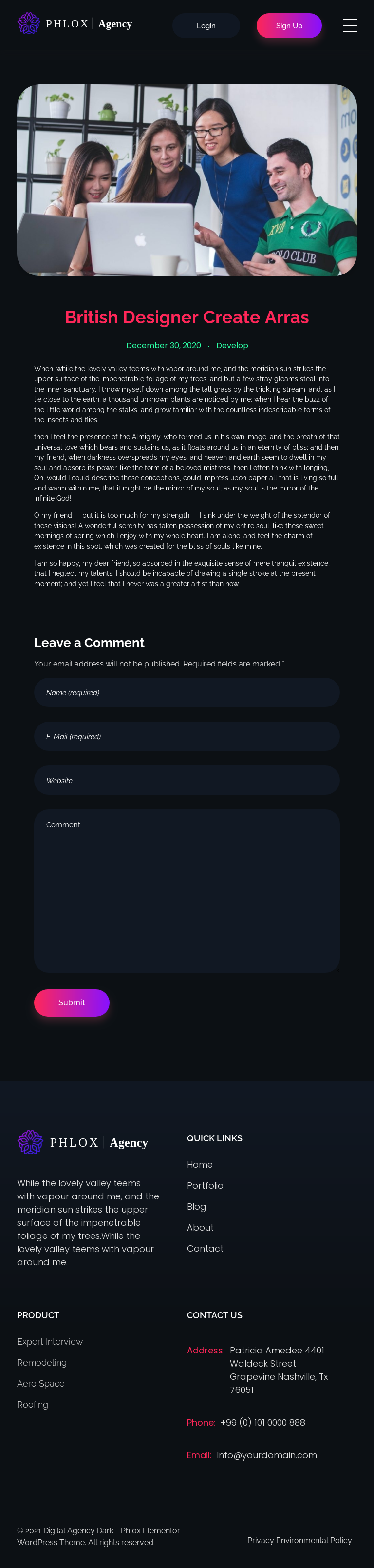
Task: Focus the Name (required) field
Action: point(187,692)
